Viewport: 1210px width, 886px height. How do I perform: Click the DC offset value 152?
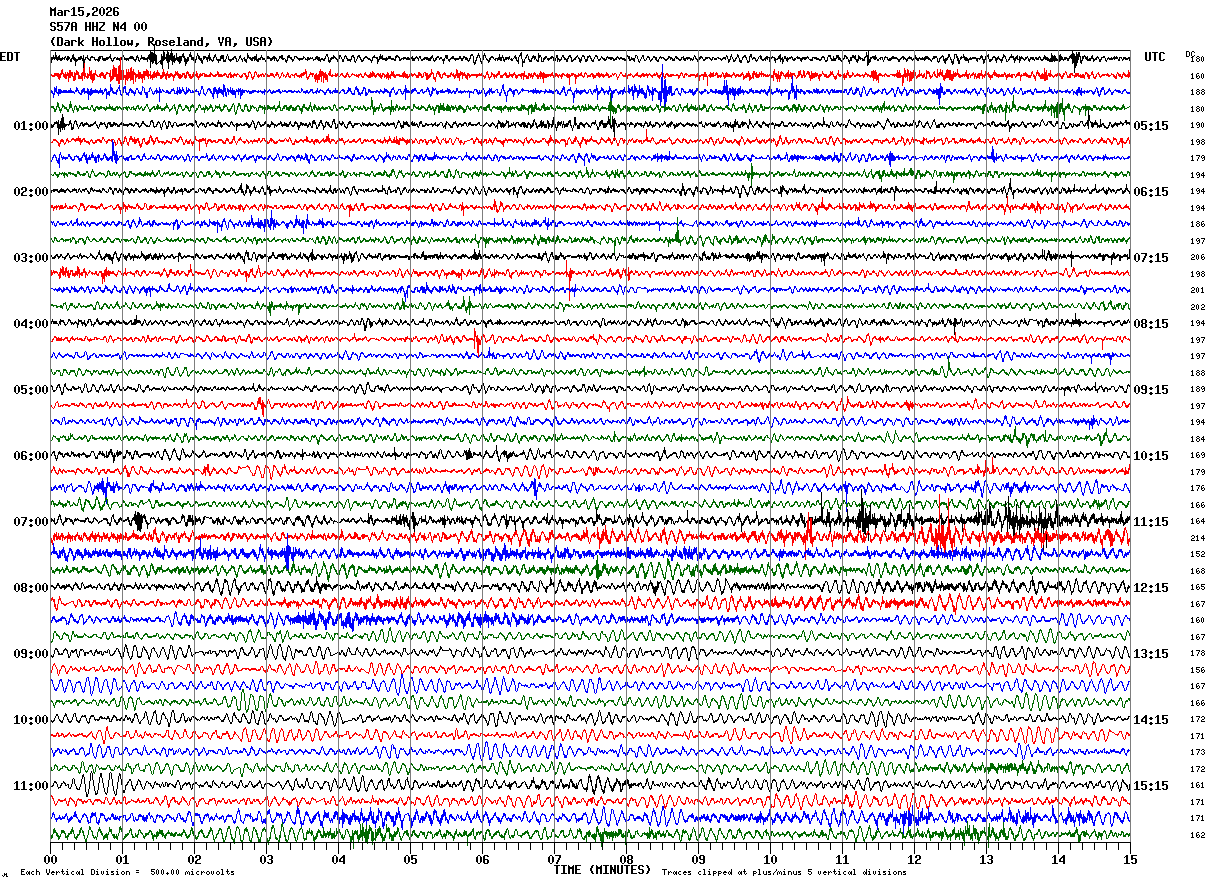tap(1197, 554)
